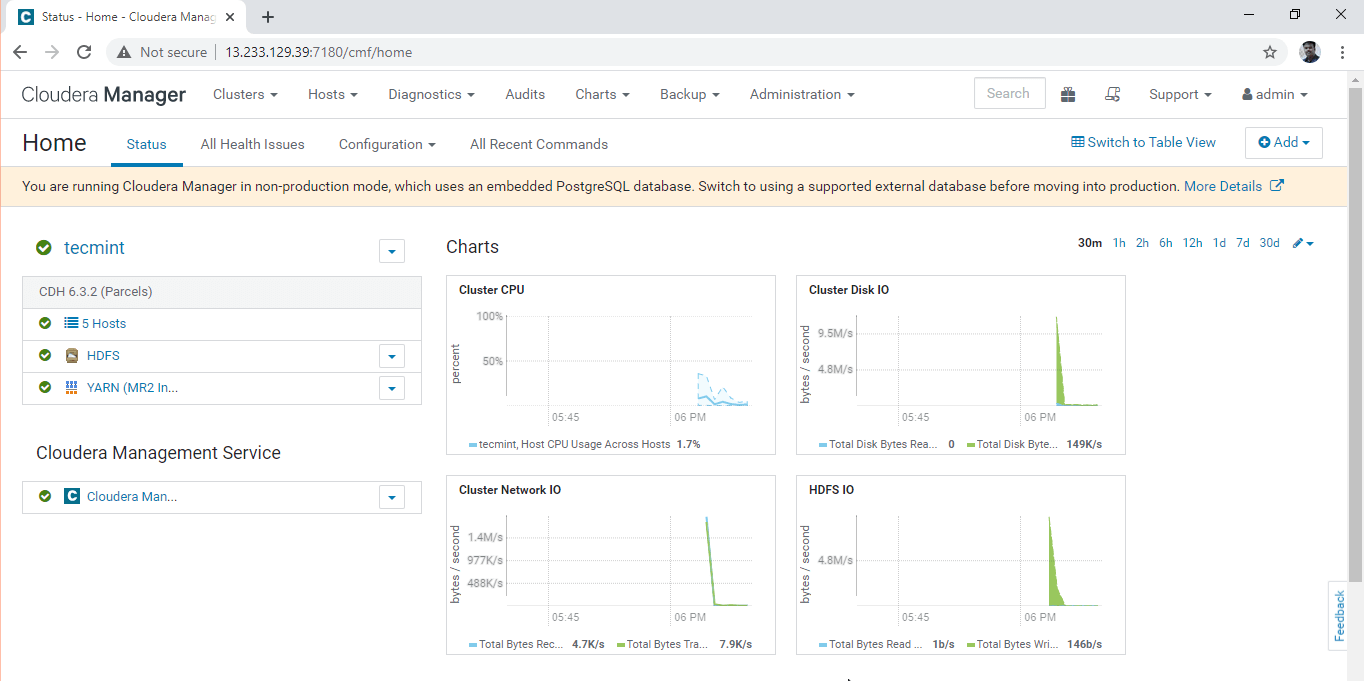Click the YARN service grid icon
This screenshot has height=681, width=1364.
[x=72, y=388]
